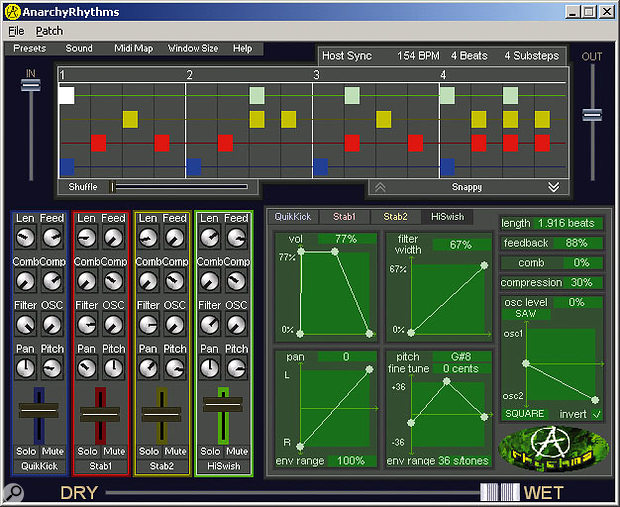Select next preset with down chevron
This screenshot has height=507, width=620.
click(x=554, y=187)
